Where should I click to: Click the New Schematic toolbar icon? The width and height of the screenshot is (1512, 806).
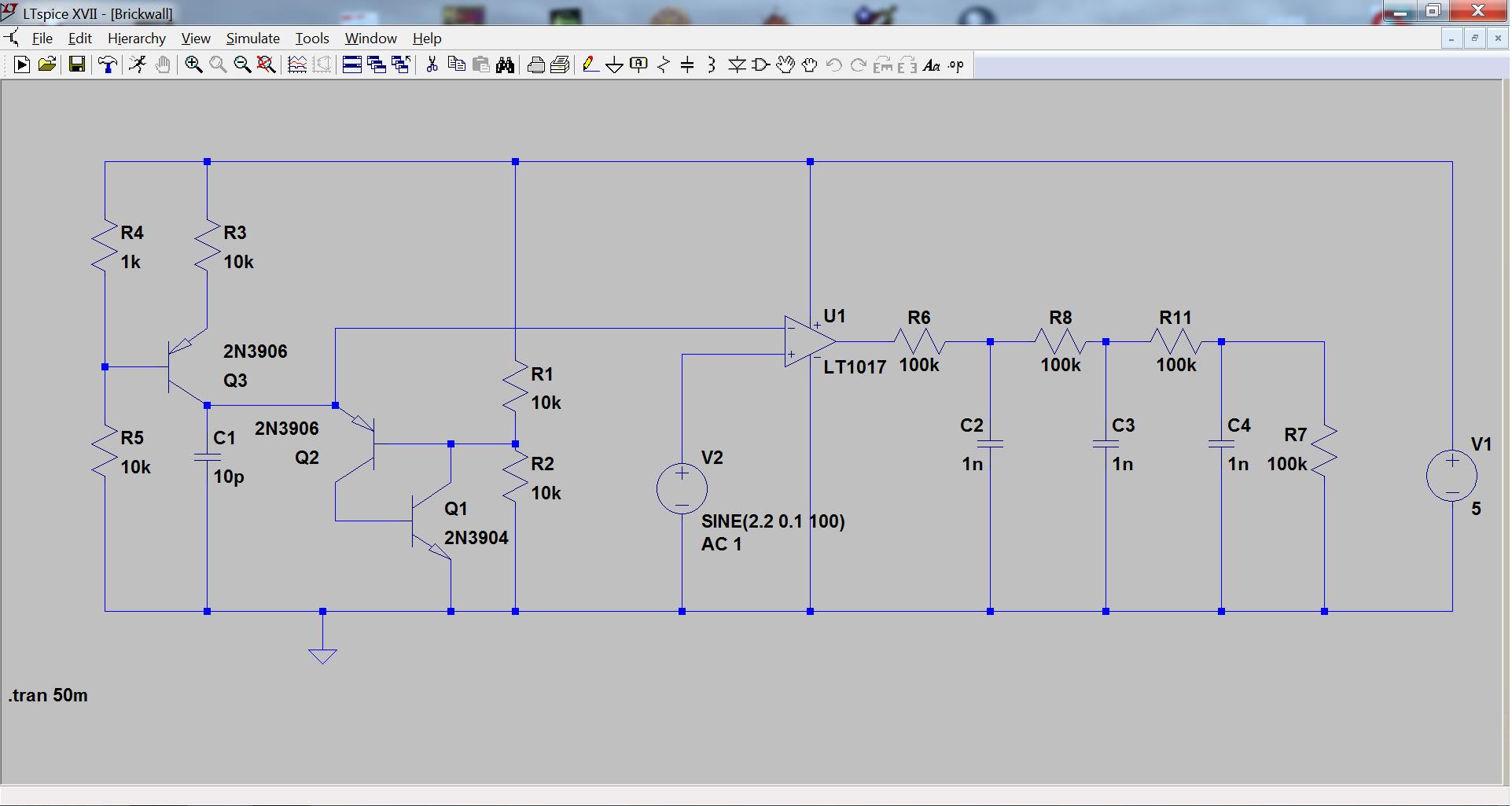(x=22, y=65)
